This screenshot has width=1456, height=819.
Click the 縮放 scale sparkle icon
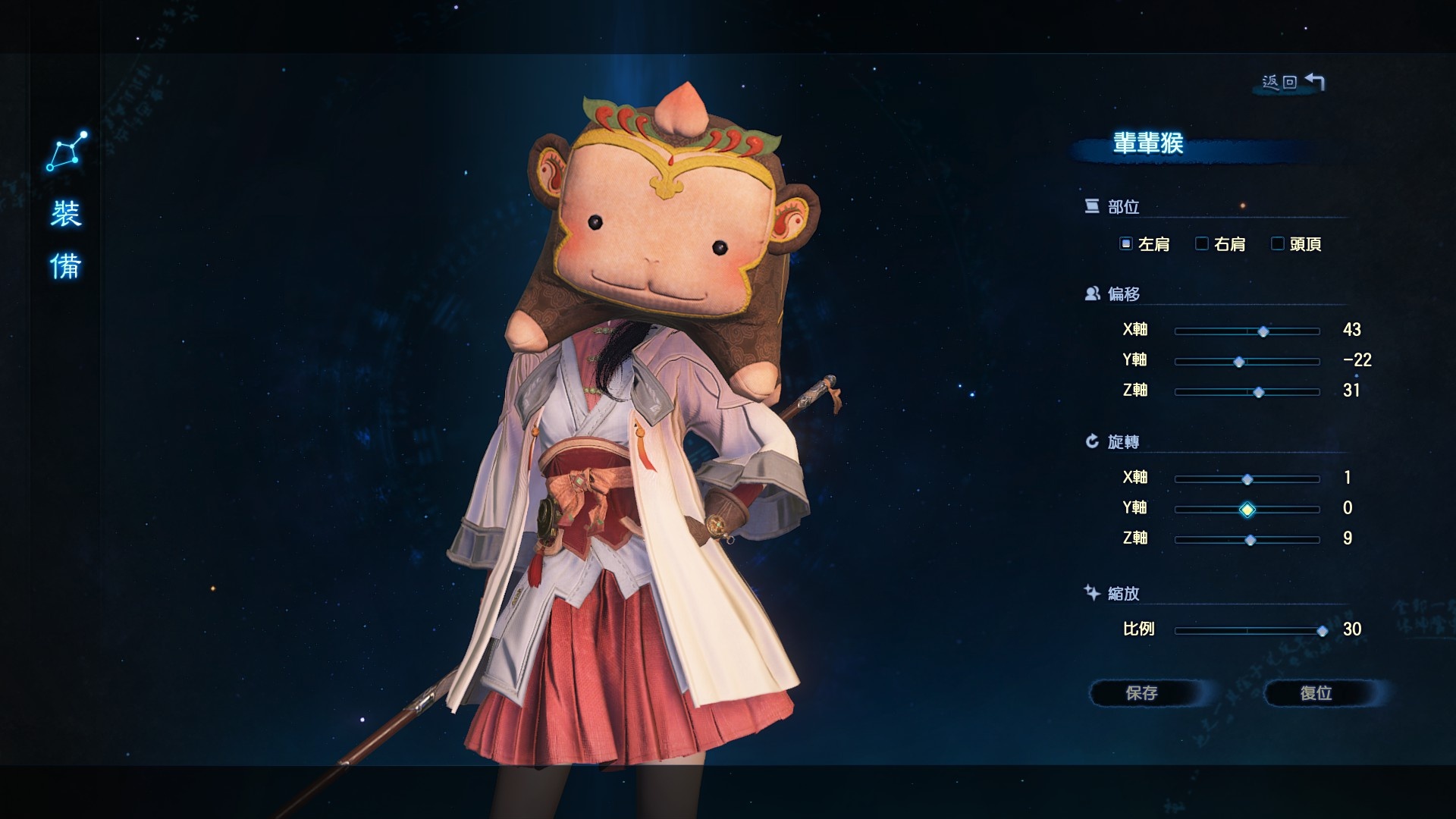coord(1092,592)
